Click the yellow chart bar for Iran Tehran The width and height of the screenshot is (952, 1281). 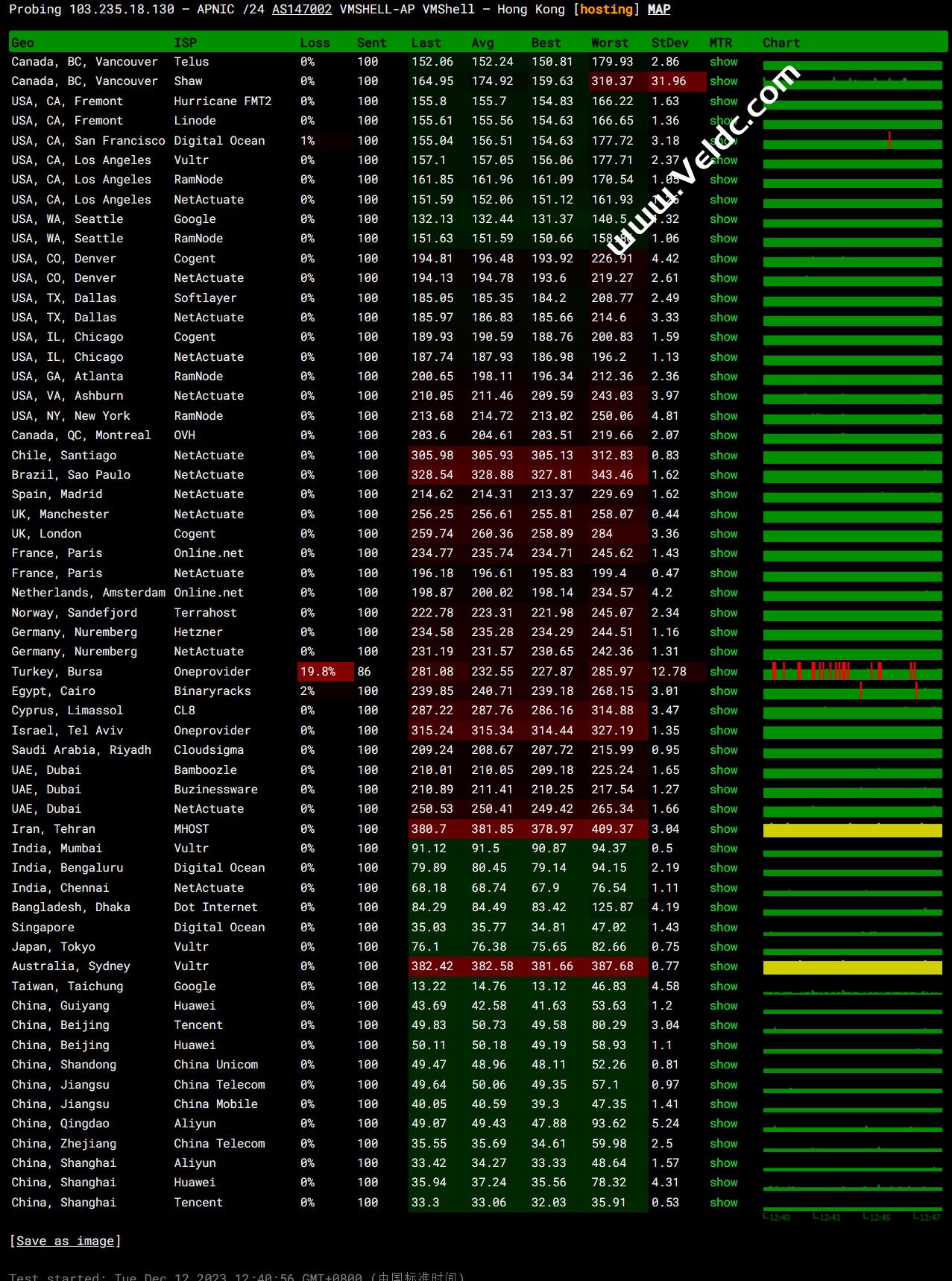(852, 830)
